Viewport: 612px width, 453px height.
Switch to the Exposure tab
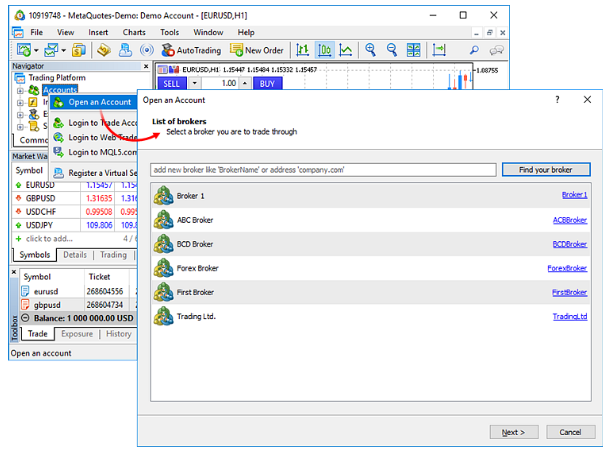tap(77, 334)
